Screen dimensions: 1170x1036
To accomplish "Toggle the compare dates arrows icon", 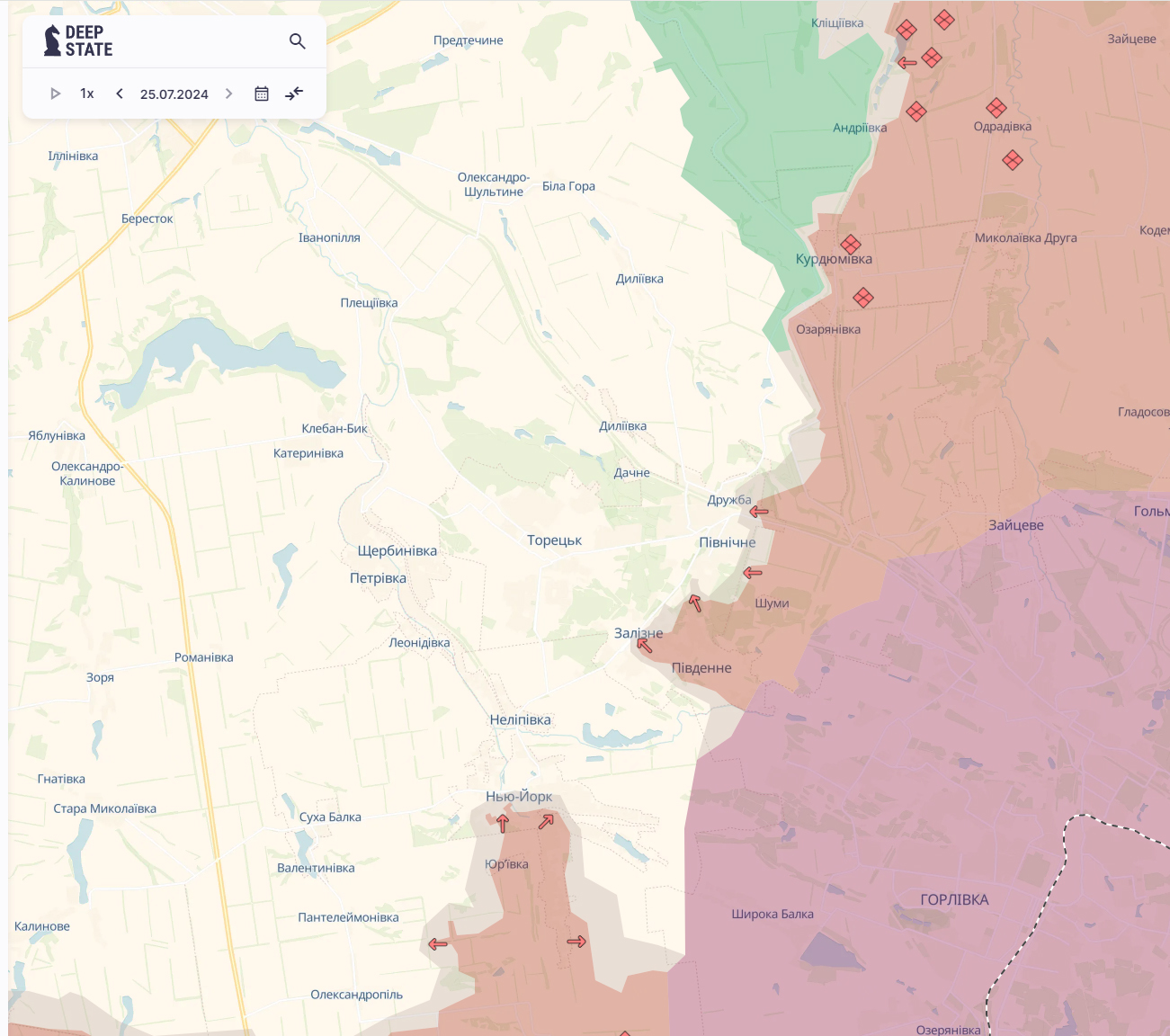I will coord(294,94).
